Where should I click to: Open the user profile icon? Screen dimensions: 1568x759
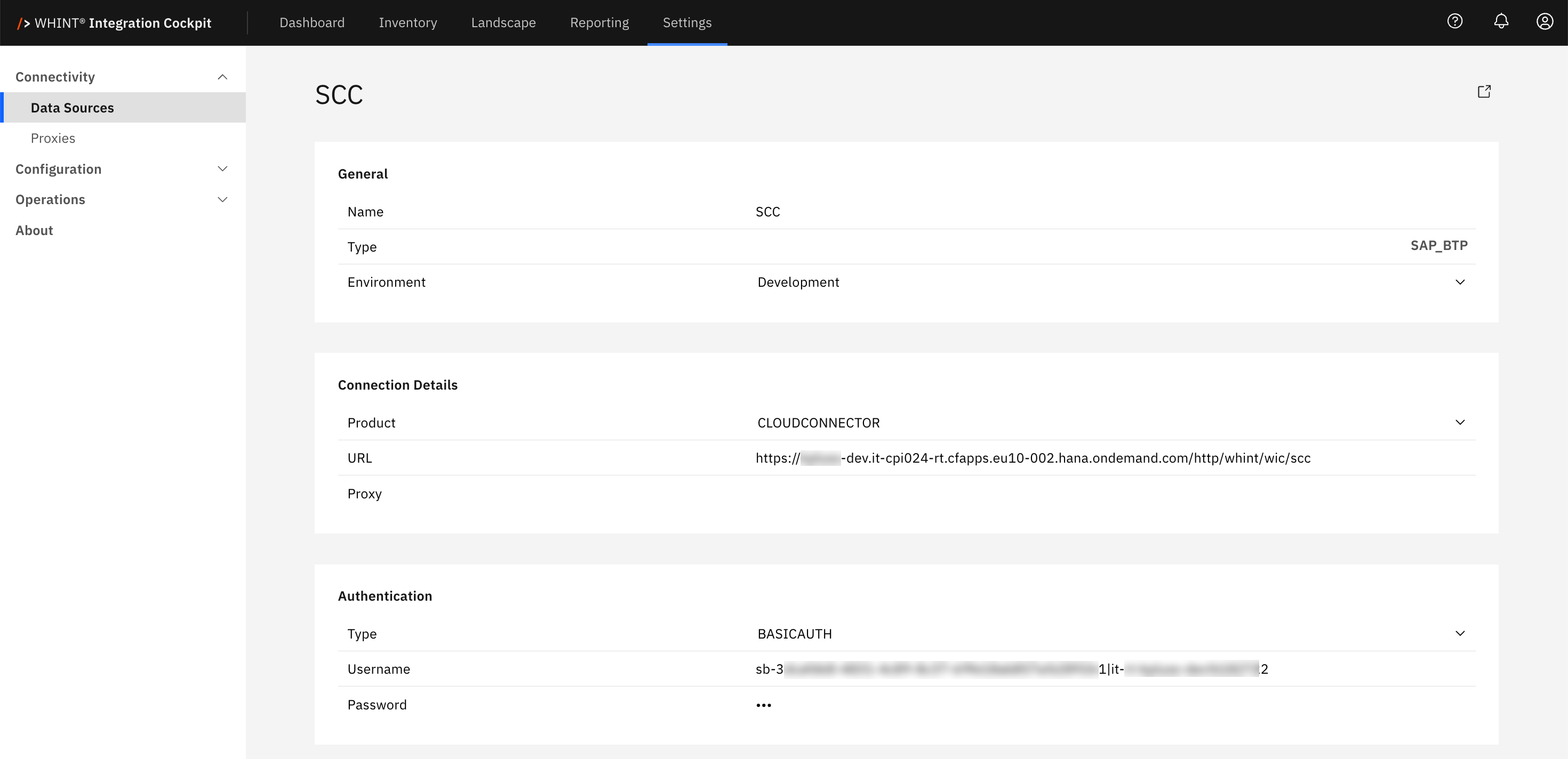tap(1544, 22)
